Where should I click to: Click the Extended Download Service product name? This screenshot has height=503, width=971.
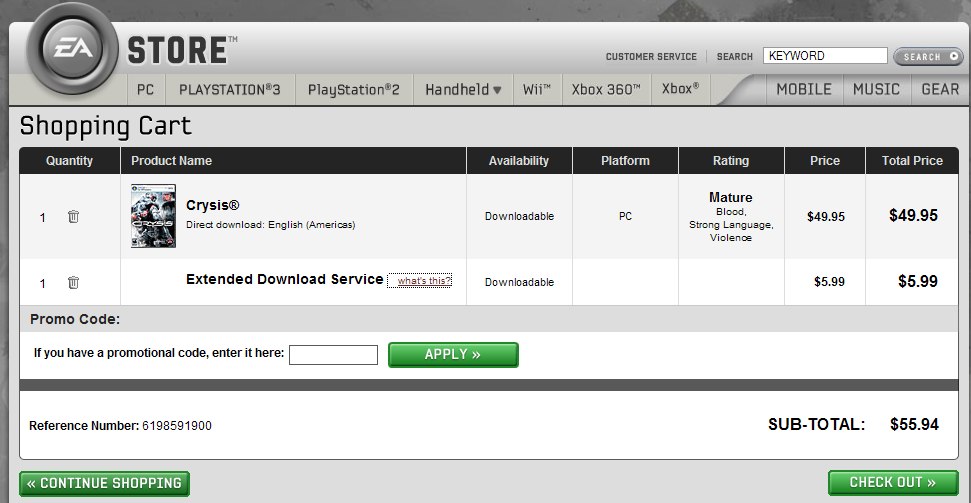[285, 279]
